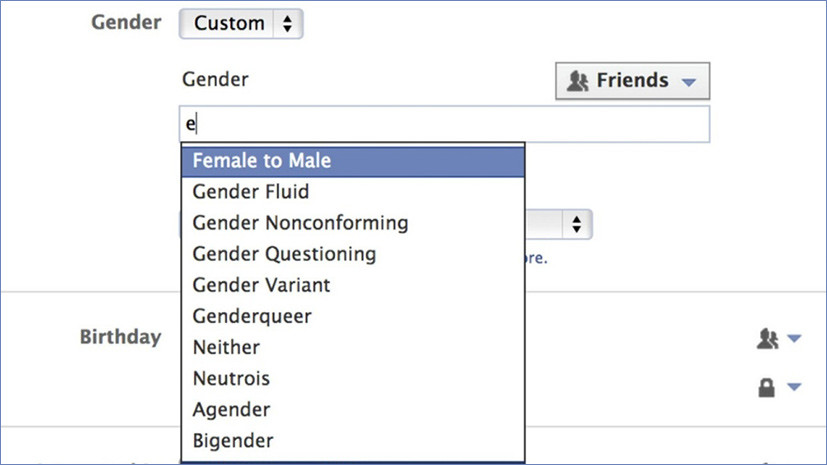Choose Bigender from the list
827x465 pixels.
[353, 441]
